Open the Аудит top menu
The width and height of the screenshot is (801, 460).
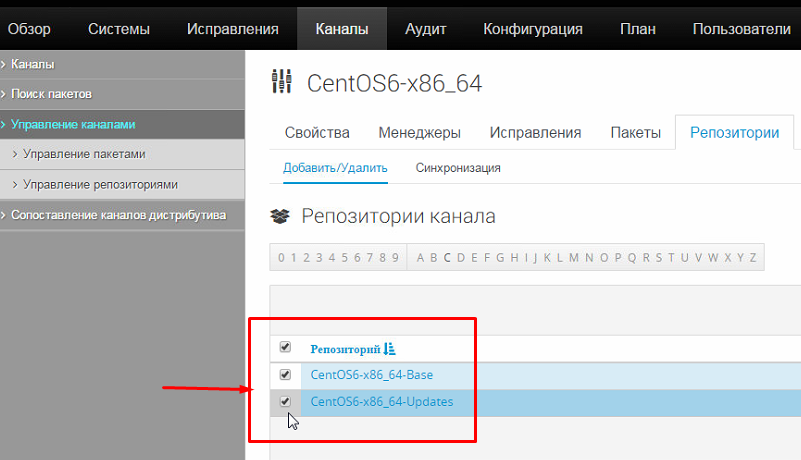click(425, 29)
